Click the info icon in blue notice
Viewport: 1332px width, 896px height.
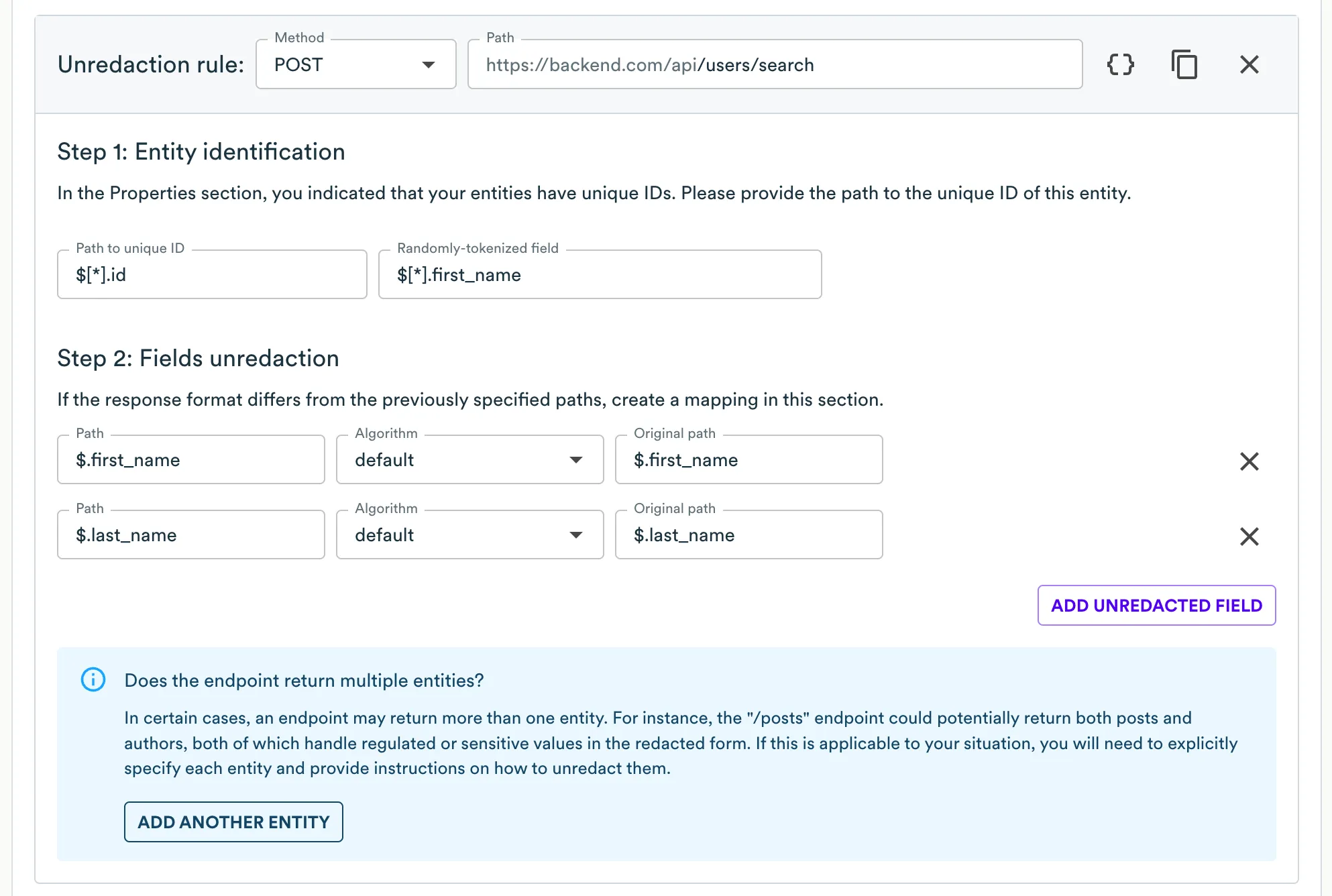(93, 680)
